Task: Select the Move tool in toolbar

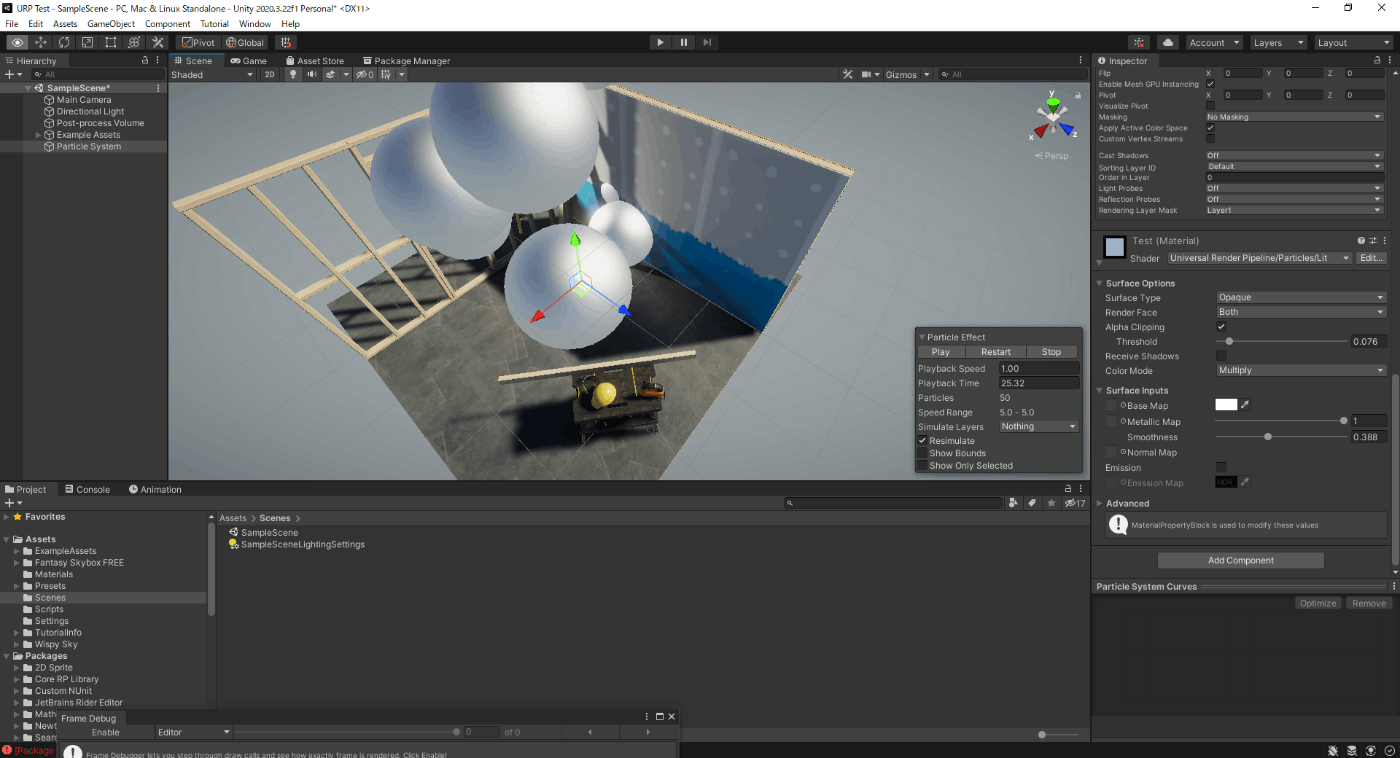Action: tap(41, 43)
